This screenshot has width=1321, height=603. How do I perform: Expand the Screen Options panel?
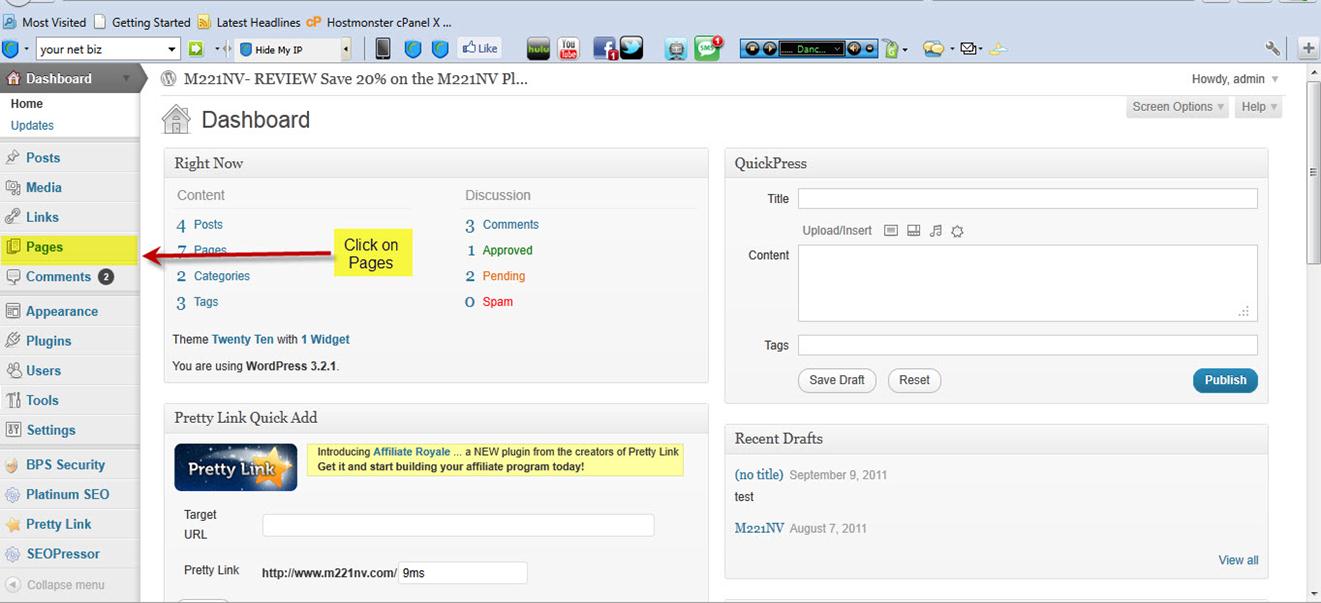click(x=1178, y=107)
